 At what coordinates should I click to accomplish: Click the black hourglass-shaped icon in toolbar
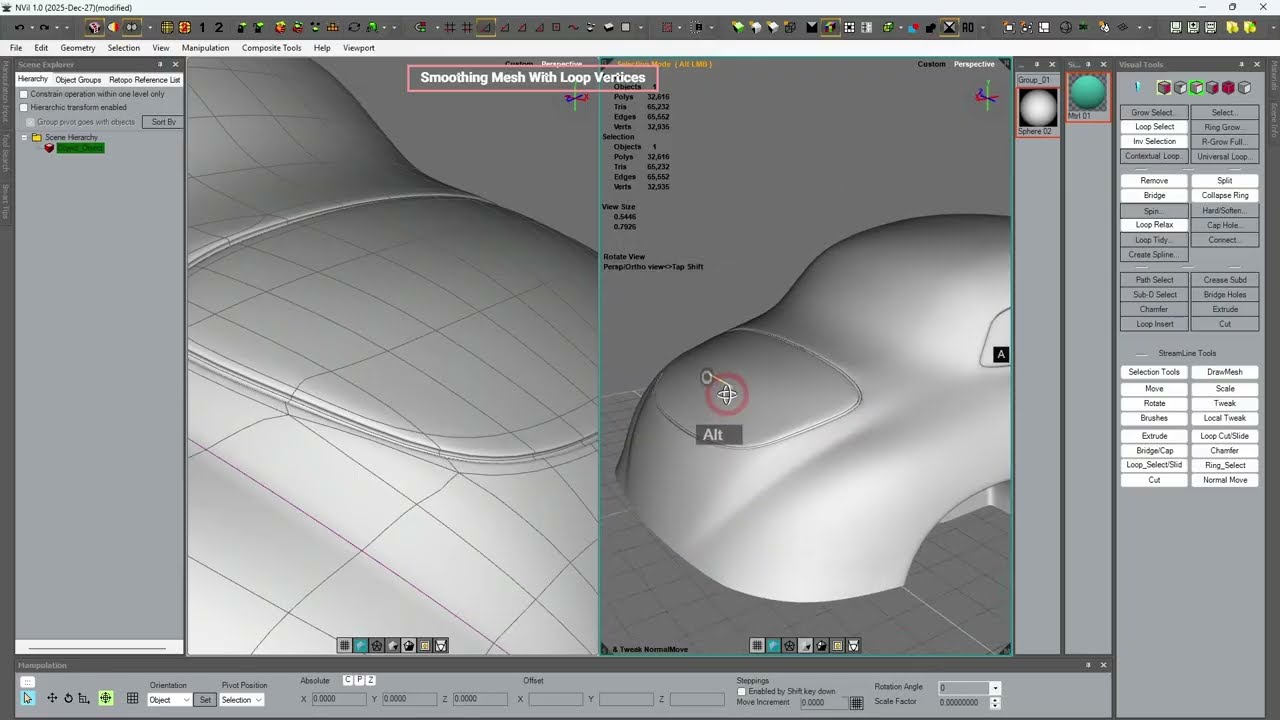950,28
